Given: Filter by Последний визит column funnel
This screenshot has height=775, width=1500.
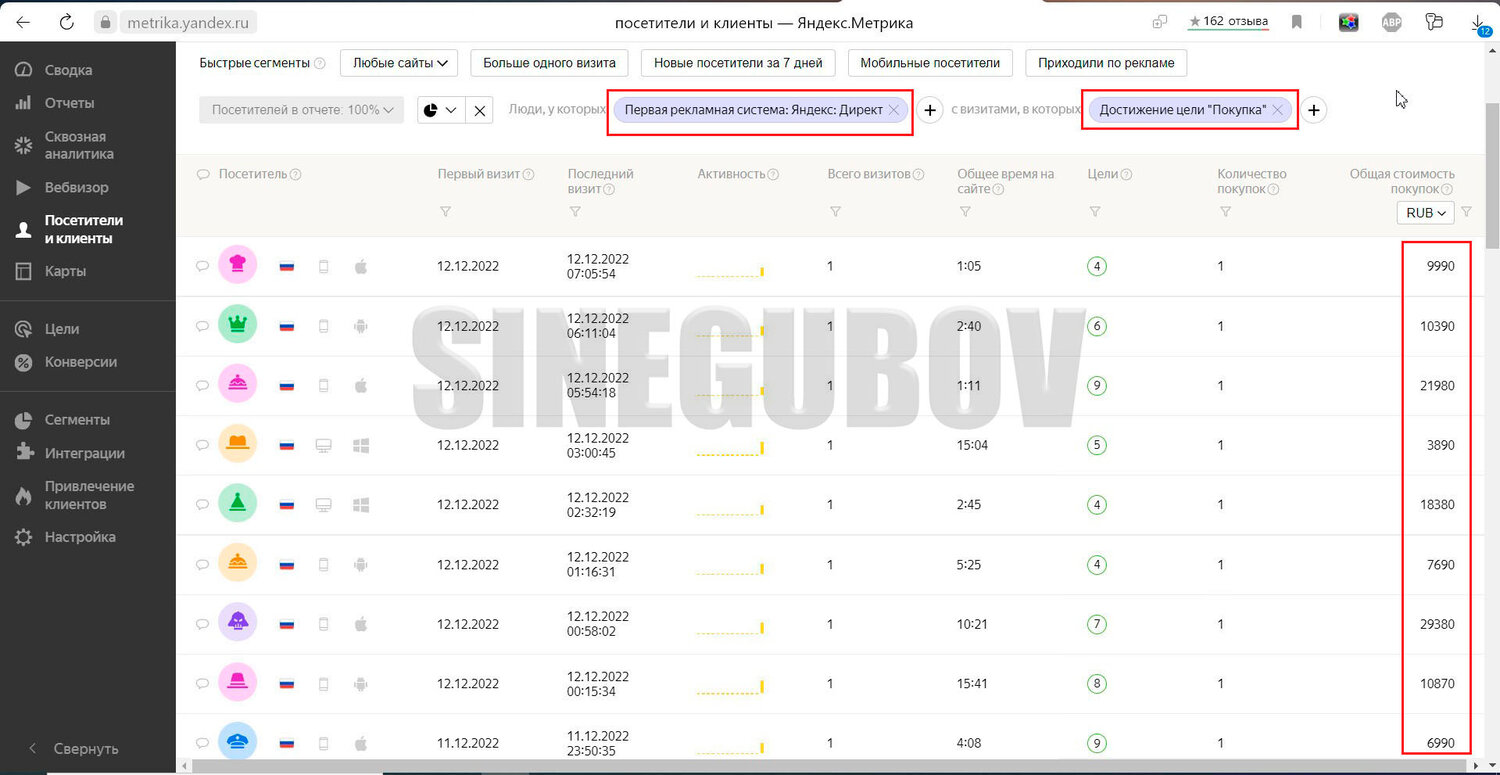Looking at the screenshot, I should tap(575, 211).
